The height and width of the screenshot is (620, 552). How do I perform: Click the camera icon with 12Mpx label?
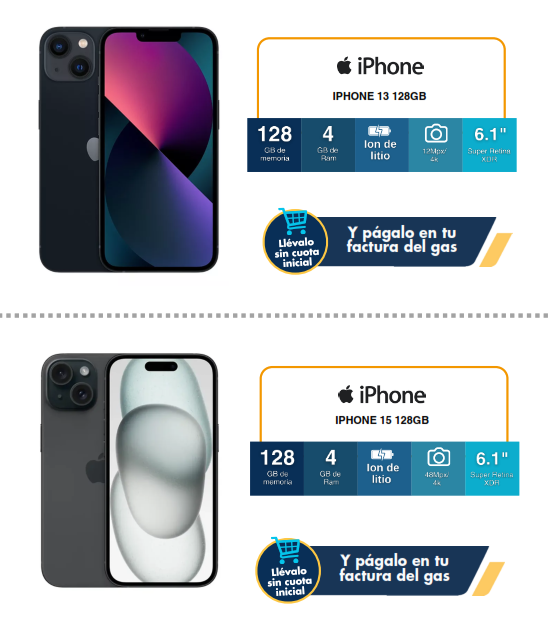436,134
